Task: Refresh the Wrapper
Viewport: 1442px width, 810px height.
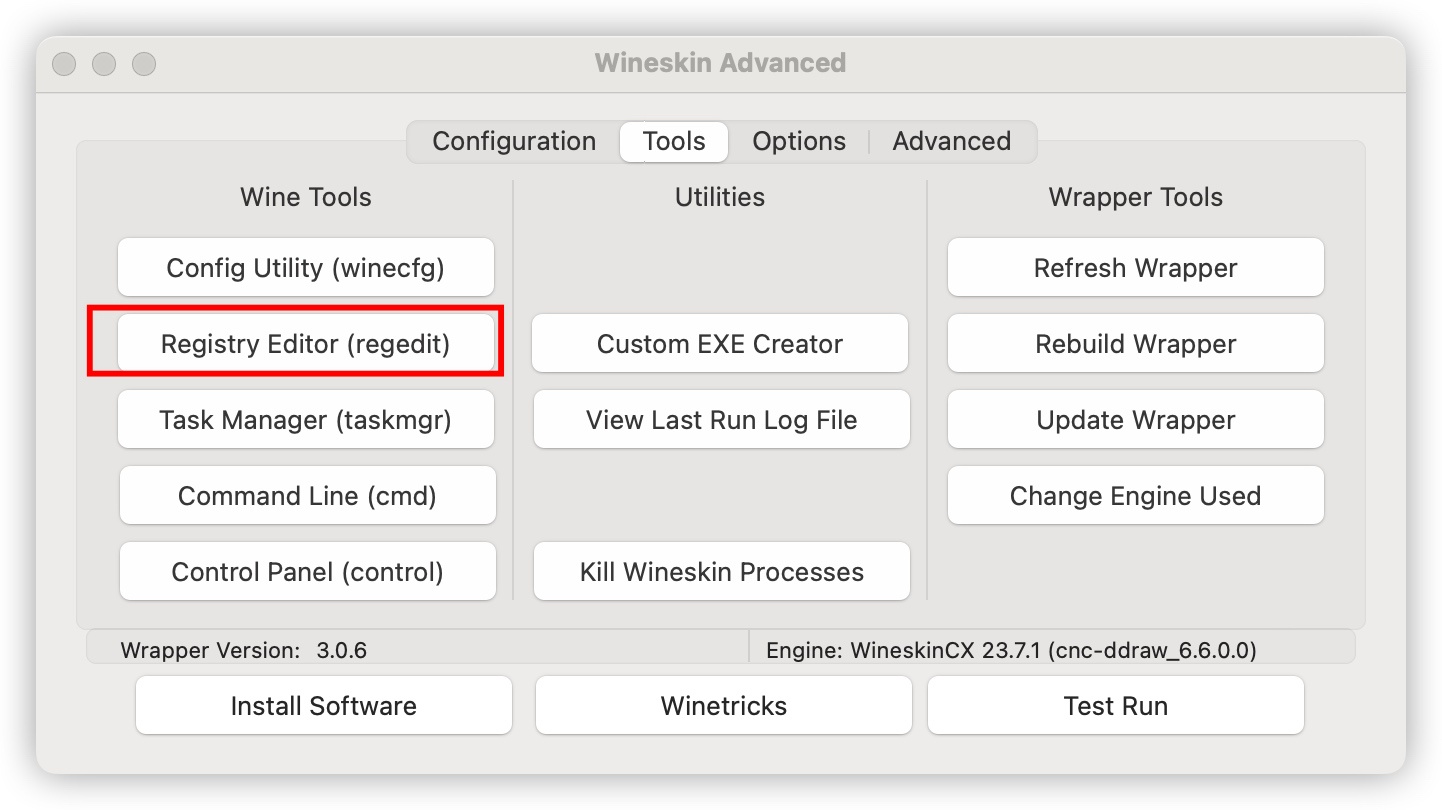Action: tap(1135, 267)
